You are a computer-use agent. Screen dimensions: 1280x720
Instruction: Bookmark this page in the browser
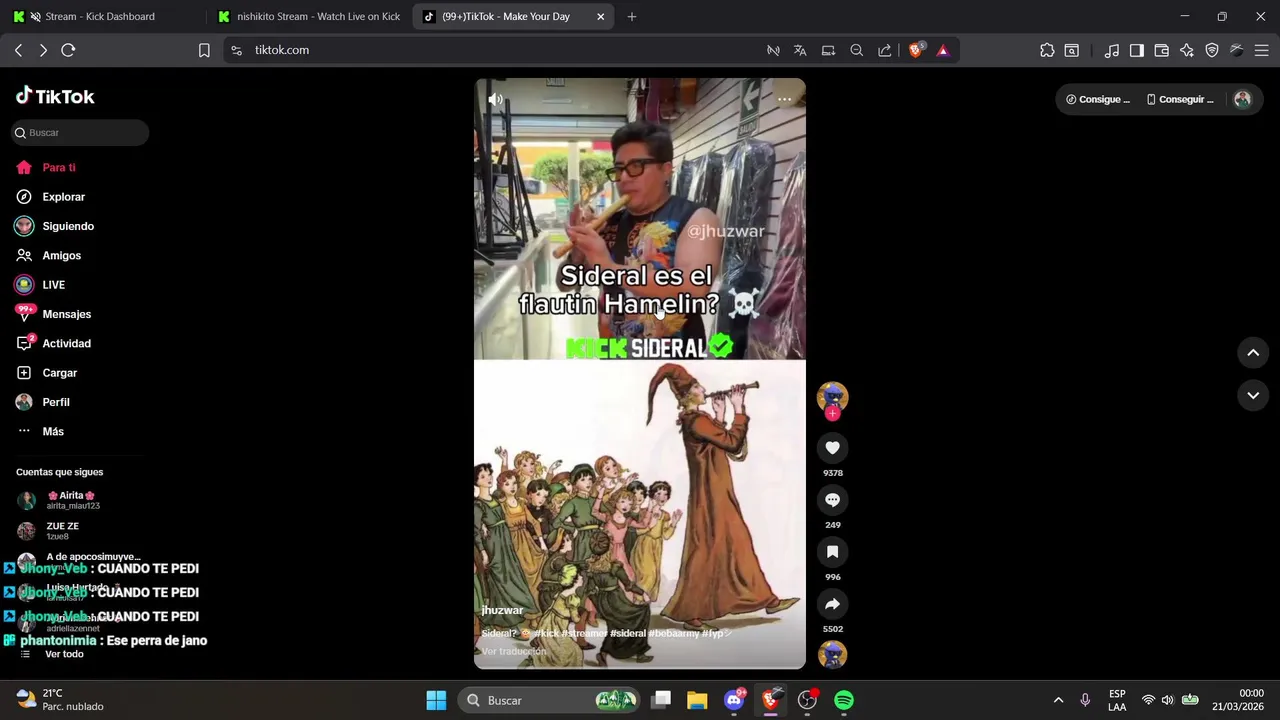pos(204,50)
